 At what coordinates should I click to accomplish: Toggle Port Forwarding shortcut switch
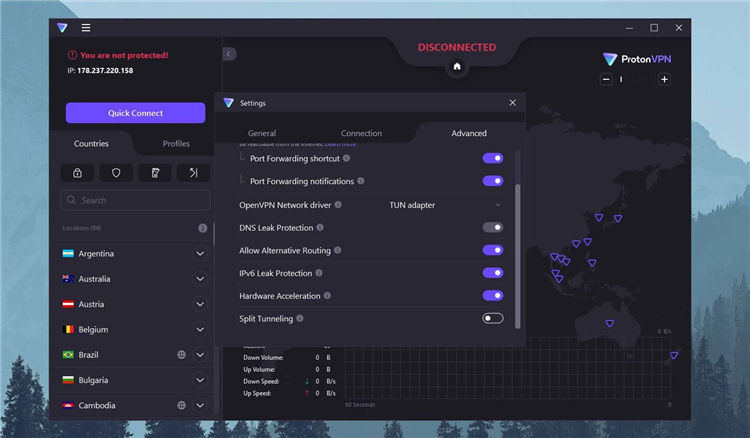tap(493, 158)
